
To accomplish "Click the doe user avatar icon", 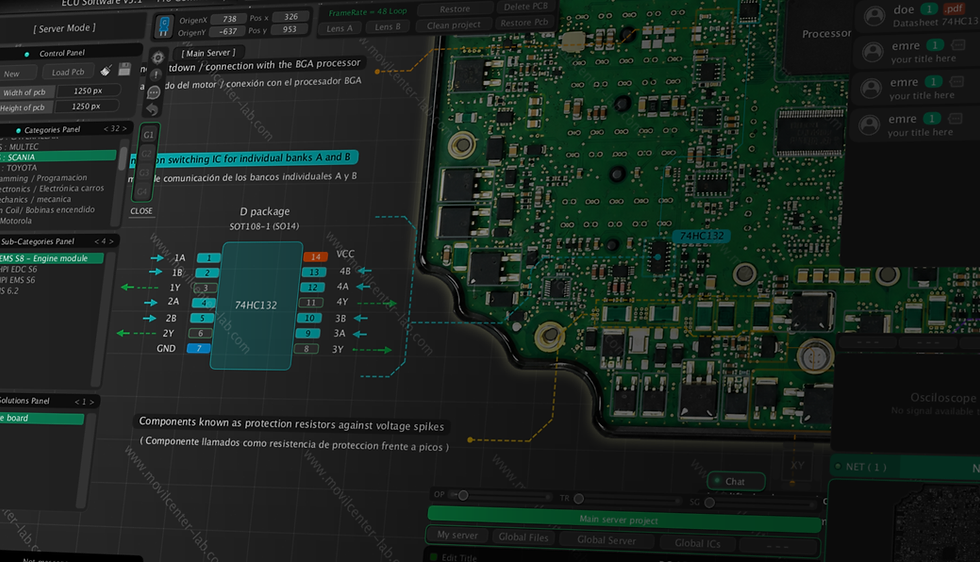I will click(x=874, y=15).
